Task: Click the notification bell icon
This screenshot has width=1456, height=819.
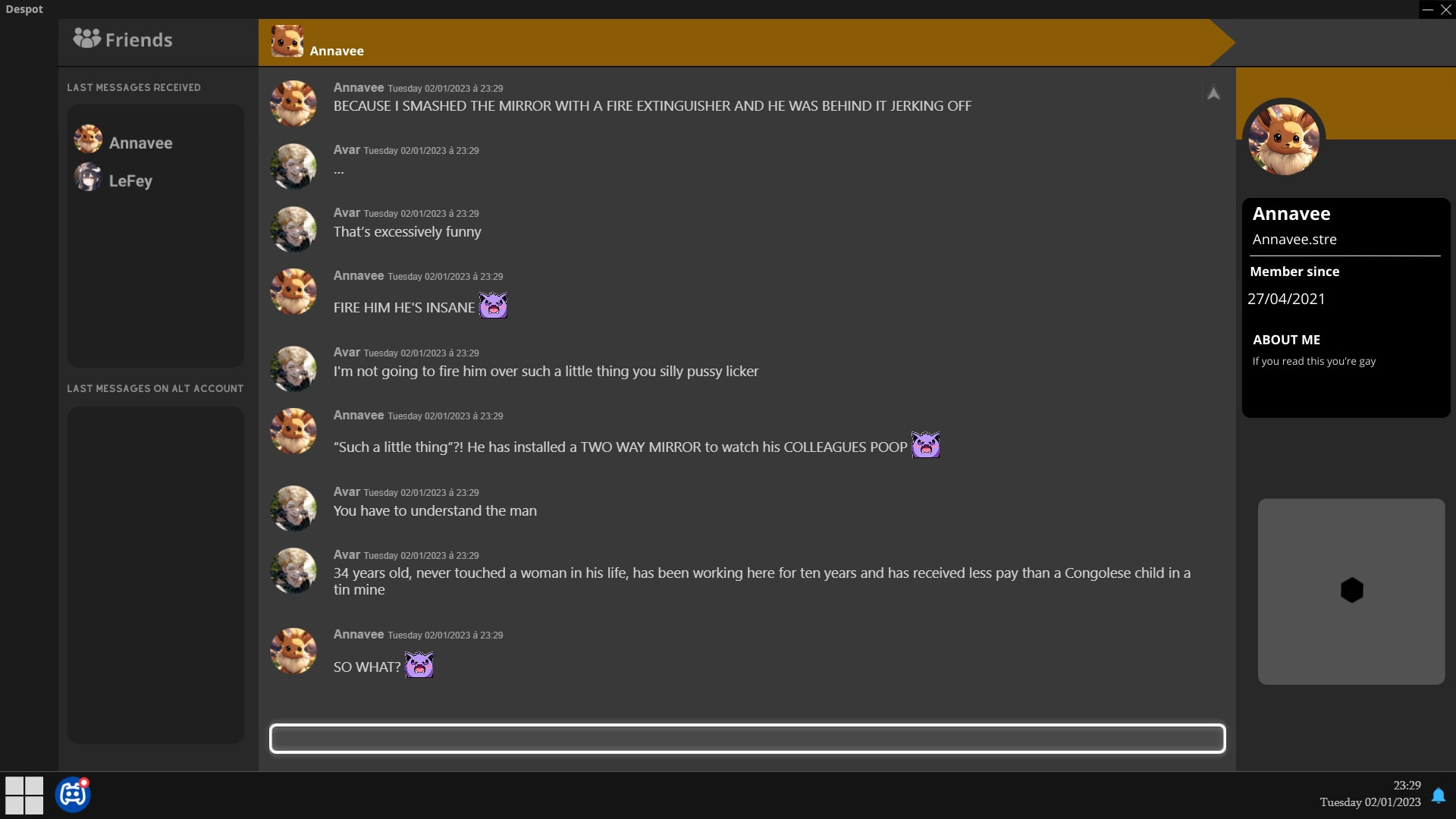Action: (1438, 795)
